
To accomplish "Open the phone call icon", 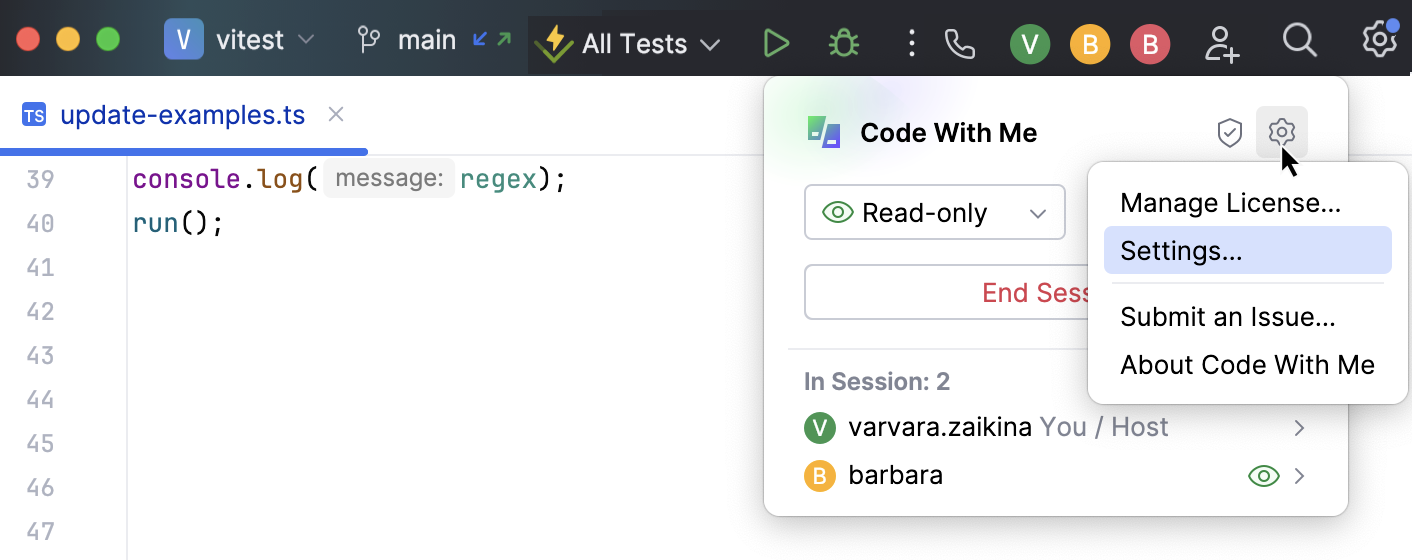I will pyautogui.click(x=959, y=43).
